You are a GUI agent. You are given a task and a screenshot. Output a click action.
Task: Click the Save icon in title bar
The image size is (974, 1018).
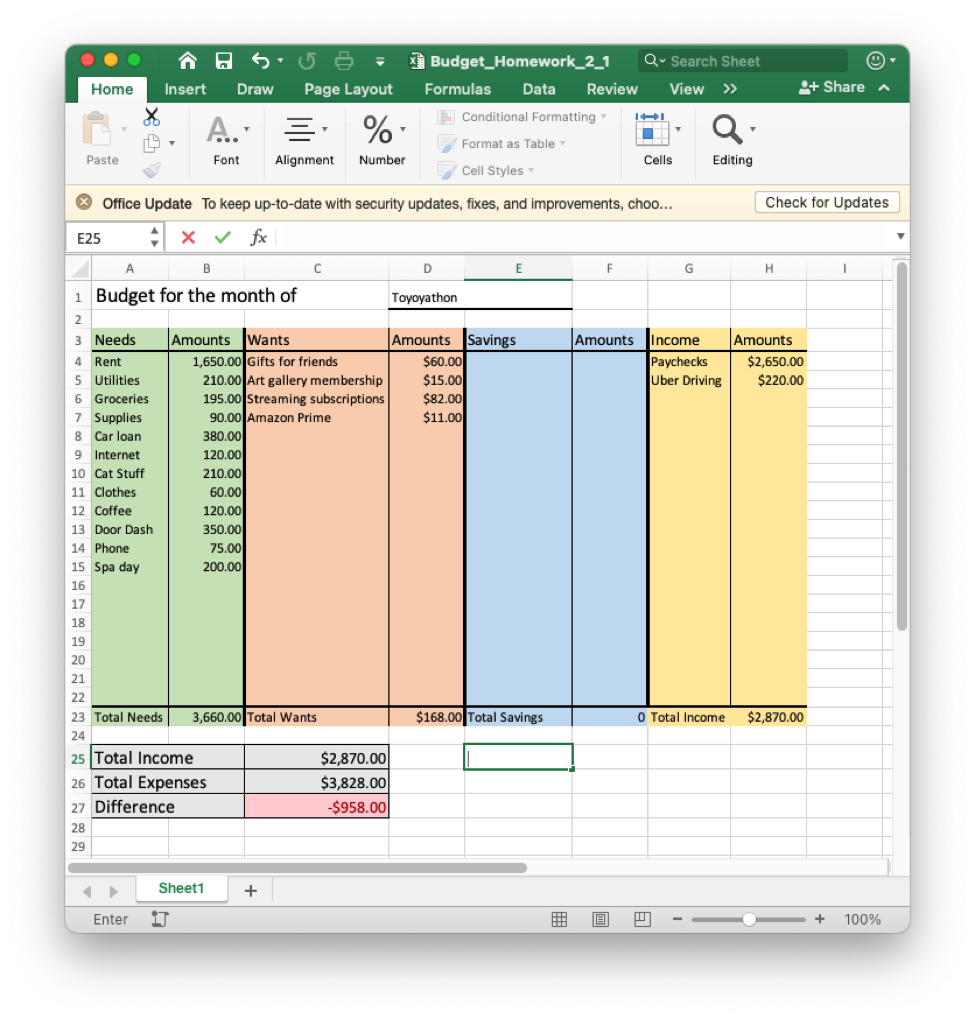224,61
